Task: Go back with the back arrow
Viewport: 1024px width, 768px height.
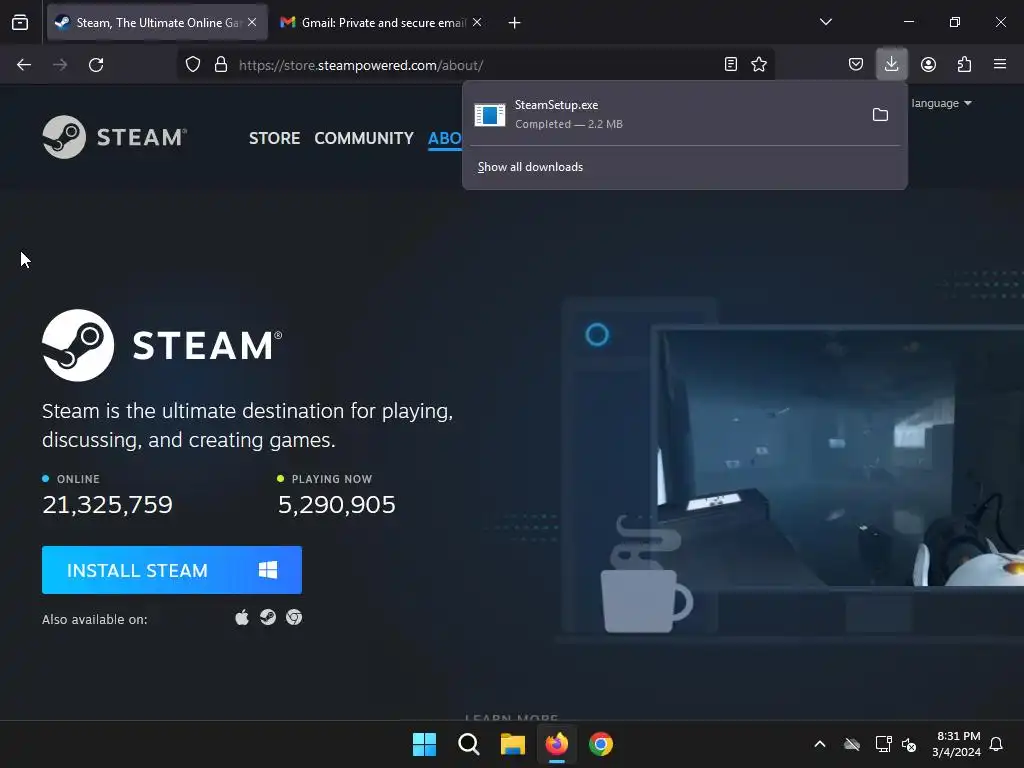Action: pos(24,65)
